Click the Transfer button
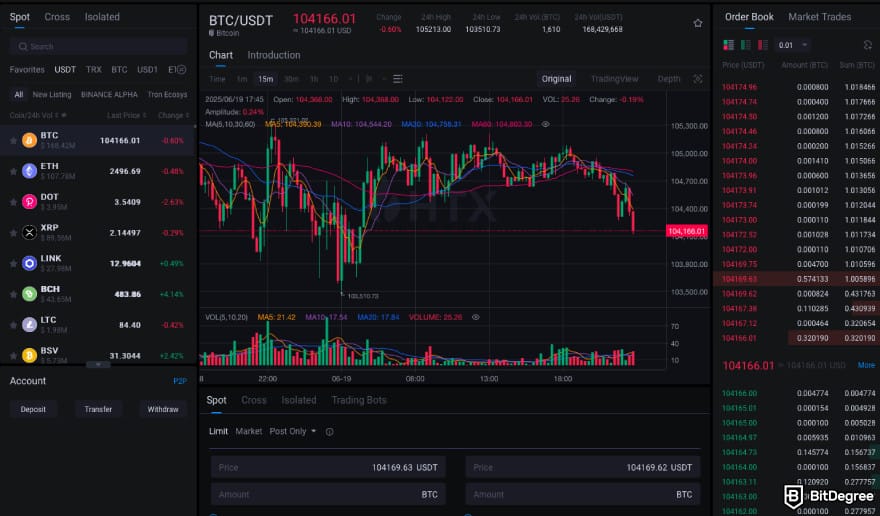 pos(98,409)
